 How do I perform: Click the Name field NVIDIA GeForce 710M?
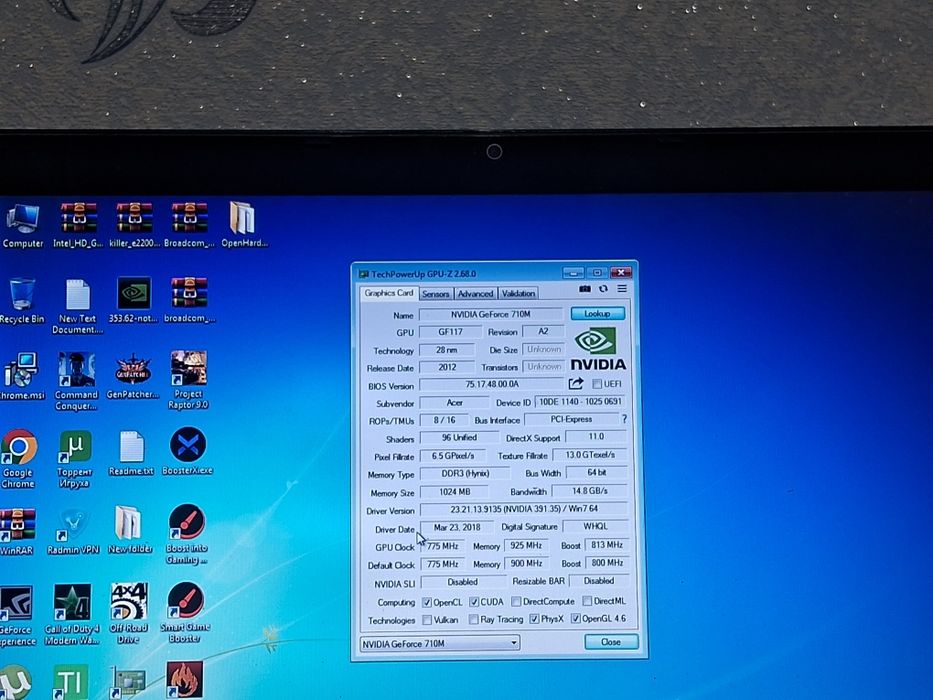coord(491,314)
